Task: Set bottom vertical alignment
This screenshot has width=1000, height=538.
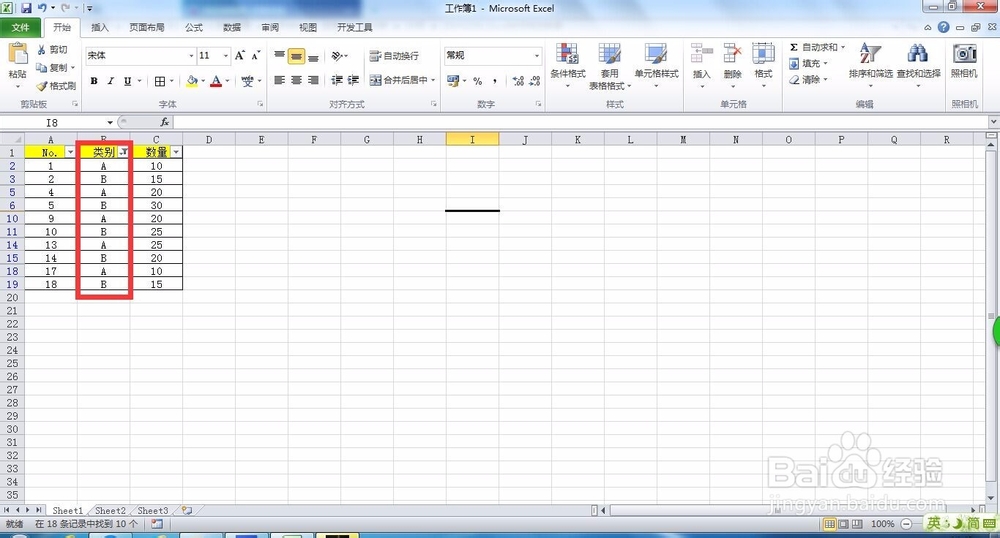Action: click(313, 56)
